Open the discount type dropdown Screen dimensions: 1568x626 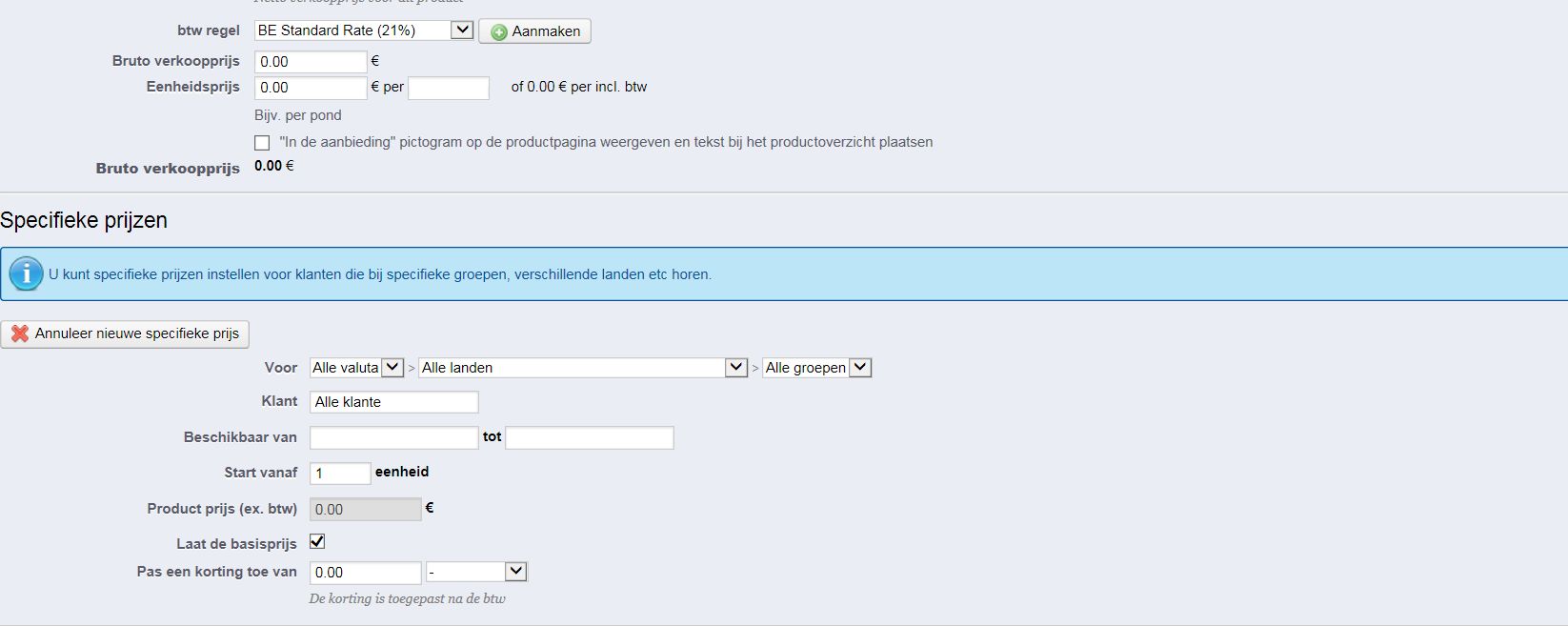(x=476, y=572)
